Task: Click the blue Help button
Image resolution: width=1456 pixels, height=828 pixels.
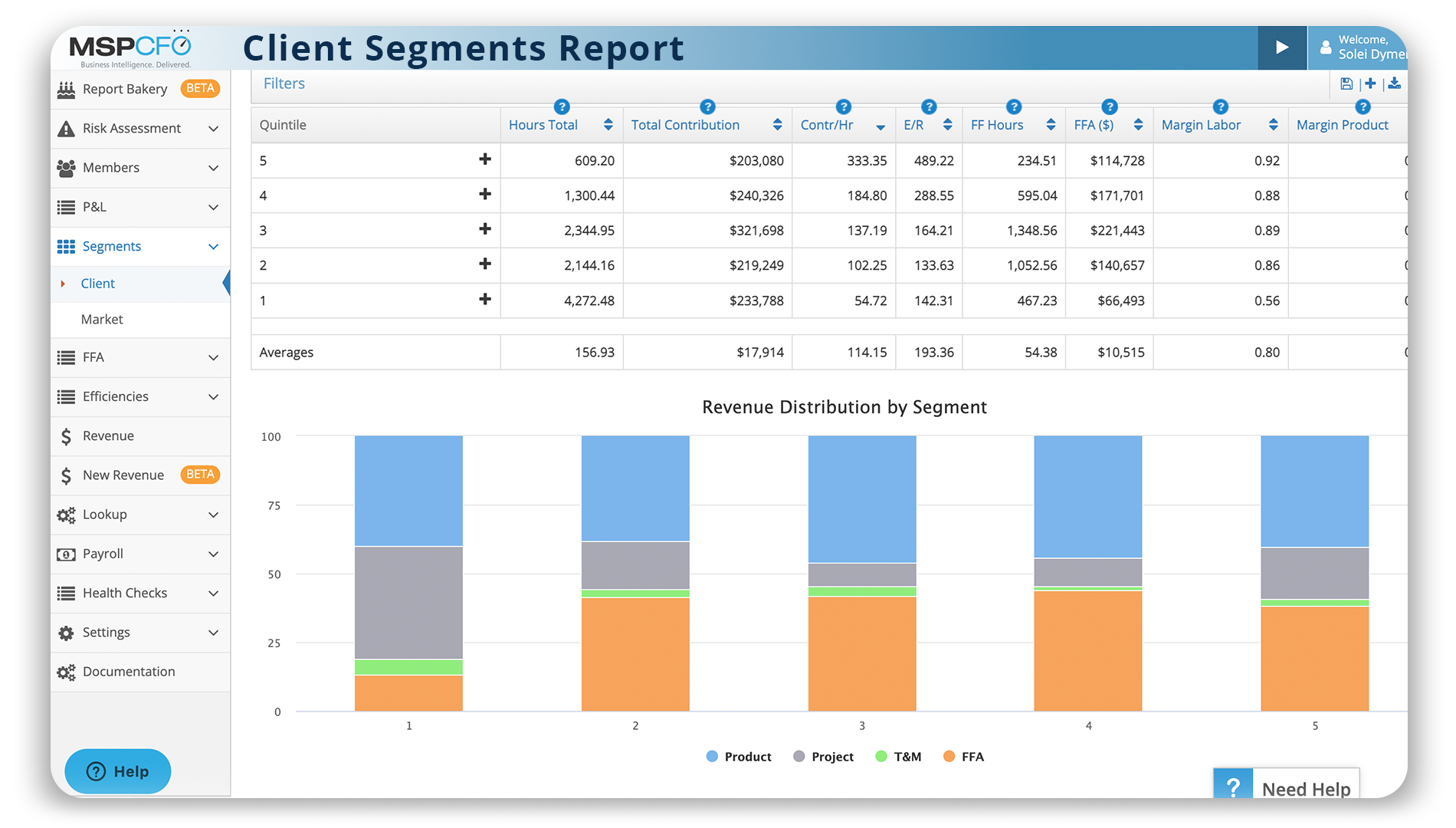Action: click(118, 771)
